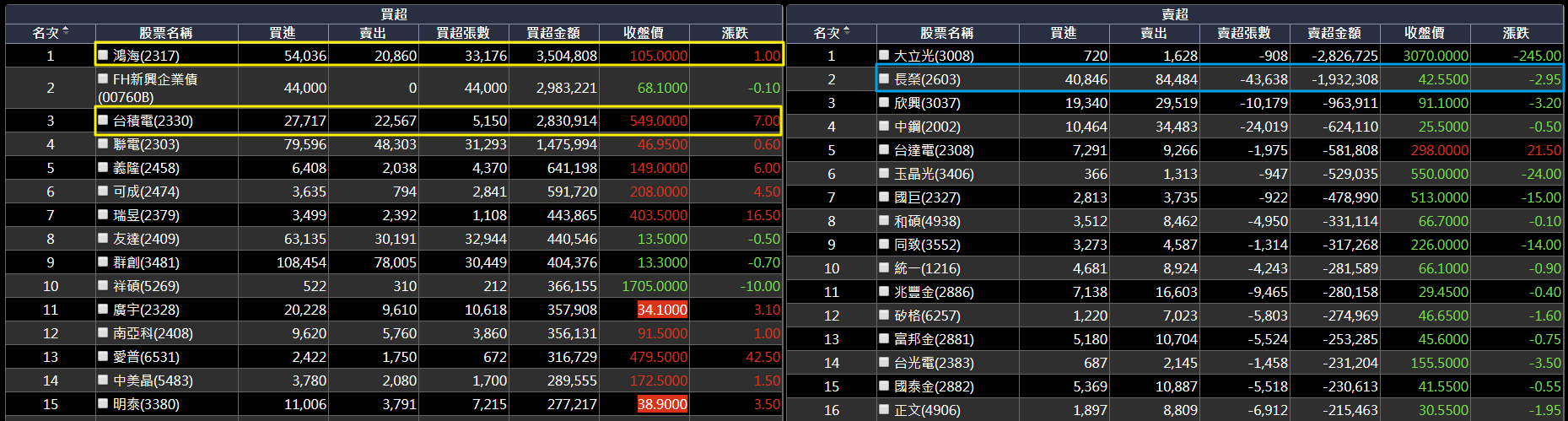
Task: Tick the checkbox for FH新興企業債
Action: (x=103, y=78)
